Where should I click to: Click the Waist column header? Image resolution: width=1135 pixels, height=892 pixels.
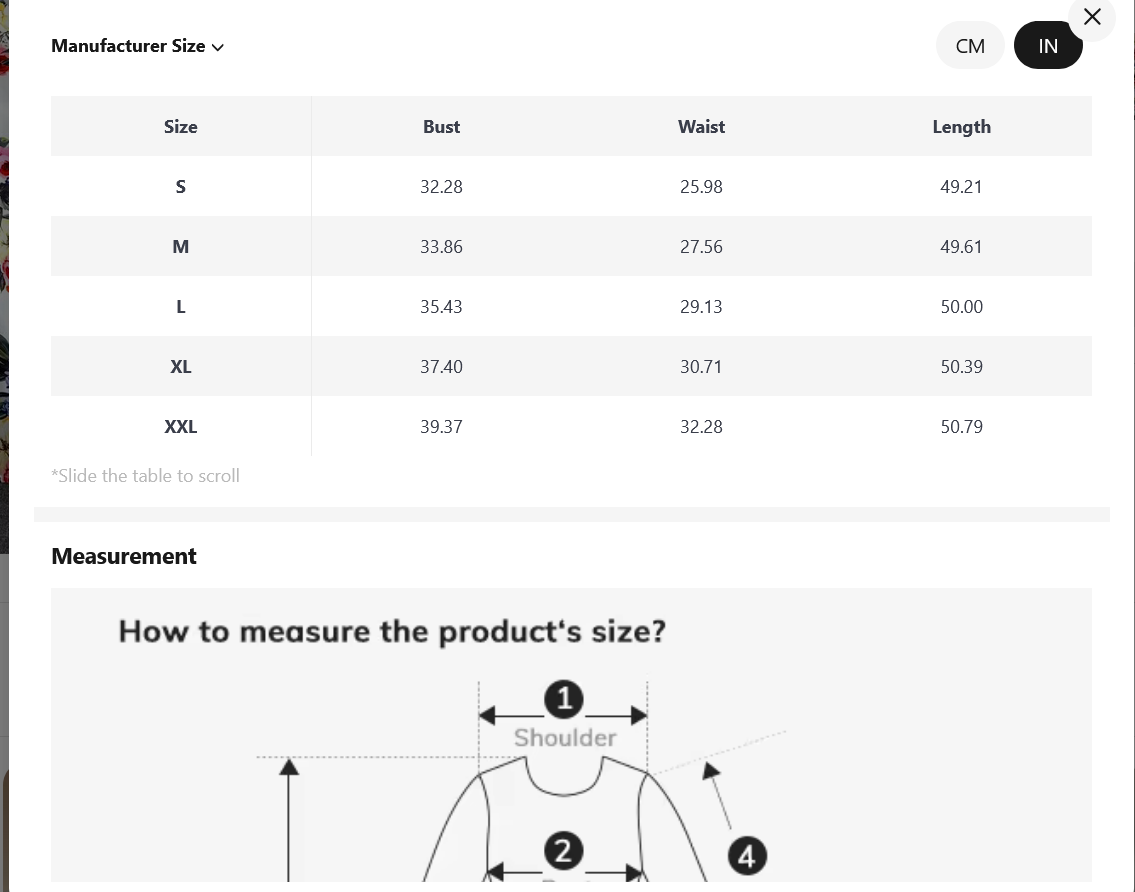point(701,127)
